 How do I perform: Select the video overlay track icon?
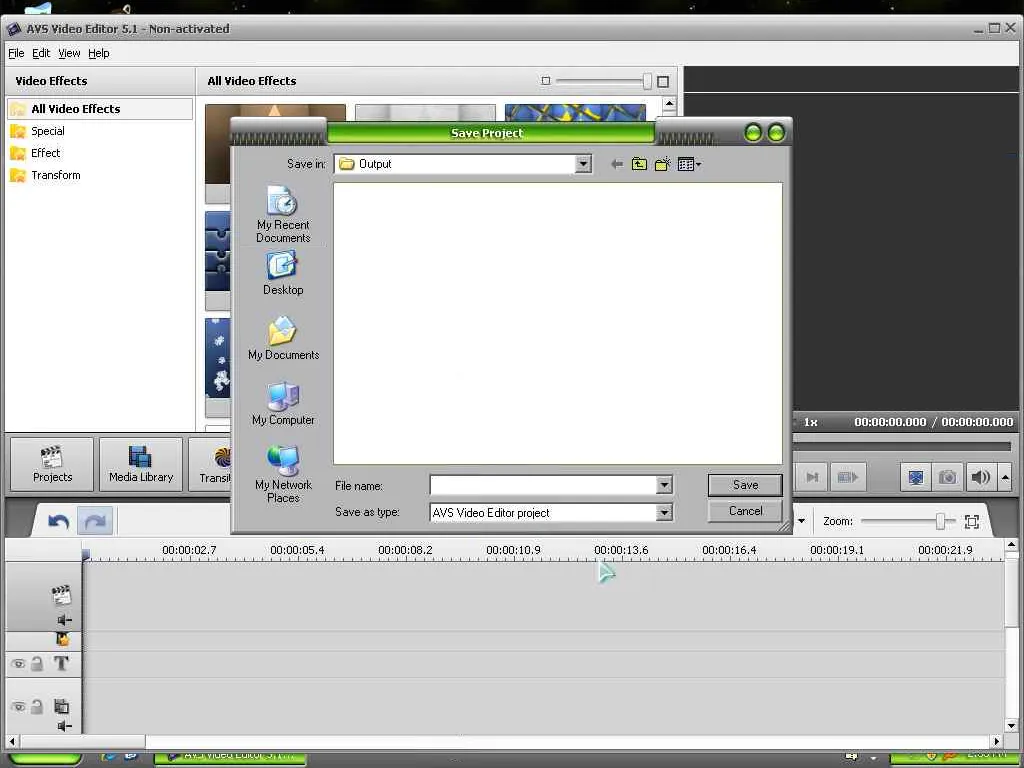(x=61, y=706)
